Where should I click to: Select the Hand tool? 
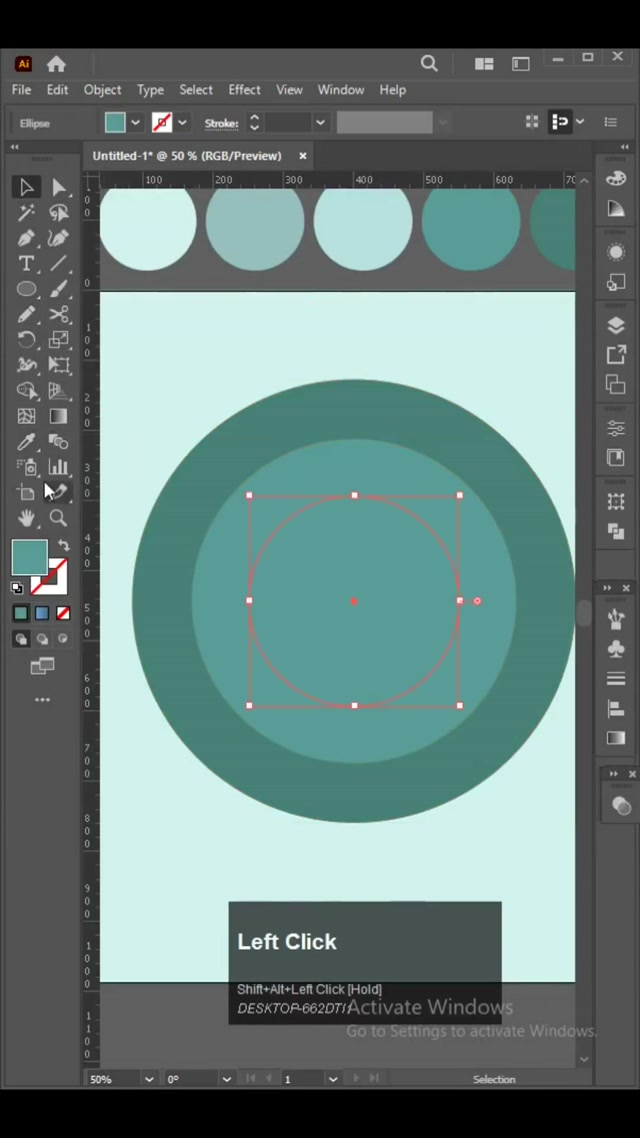click(26, 518)
